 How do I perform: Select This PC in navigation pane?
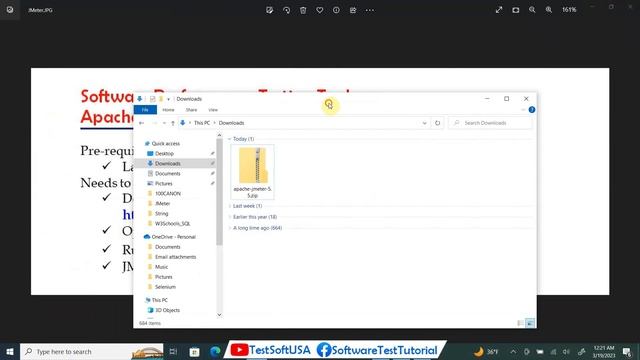tap(159, 300)
